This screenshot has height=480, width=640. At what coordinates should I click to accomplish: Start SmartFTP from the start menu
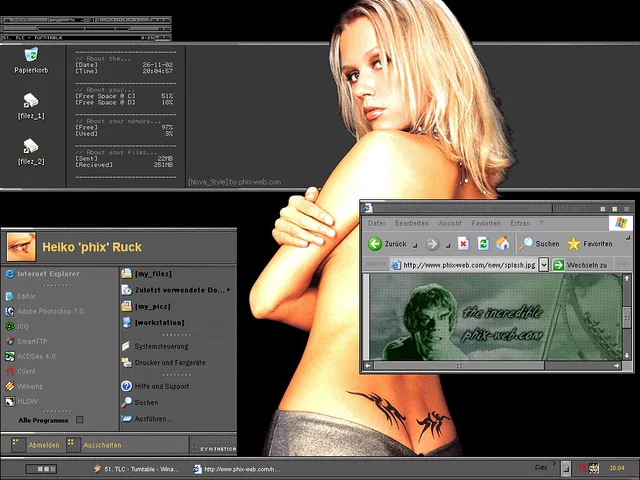[x=33, y=341]
